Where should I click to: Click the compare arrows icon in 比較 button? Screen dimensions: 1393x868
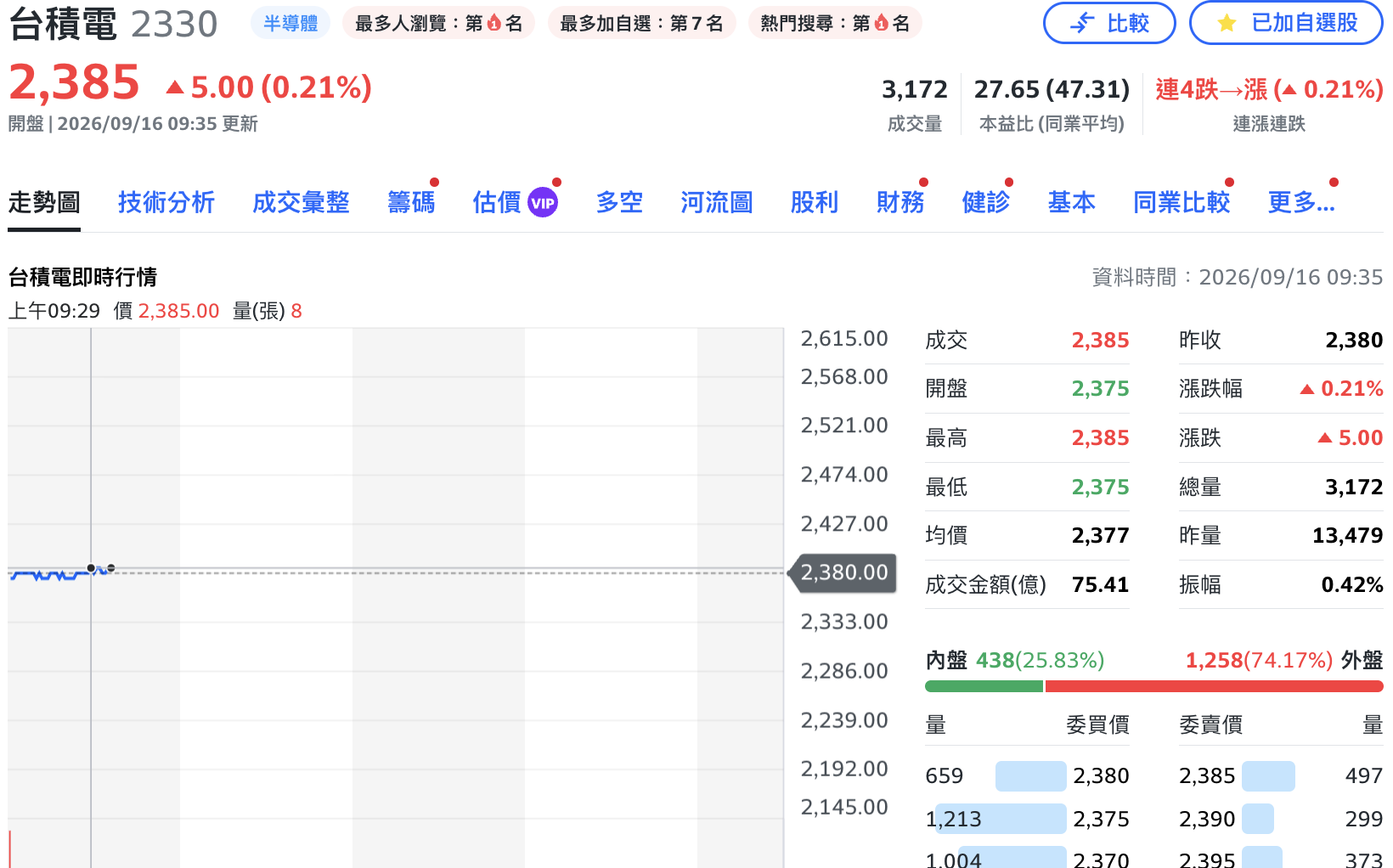(1081, 23)
